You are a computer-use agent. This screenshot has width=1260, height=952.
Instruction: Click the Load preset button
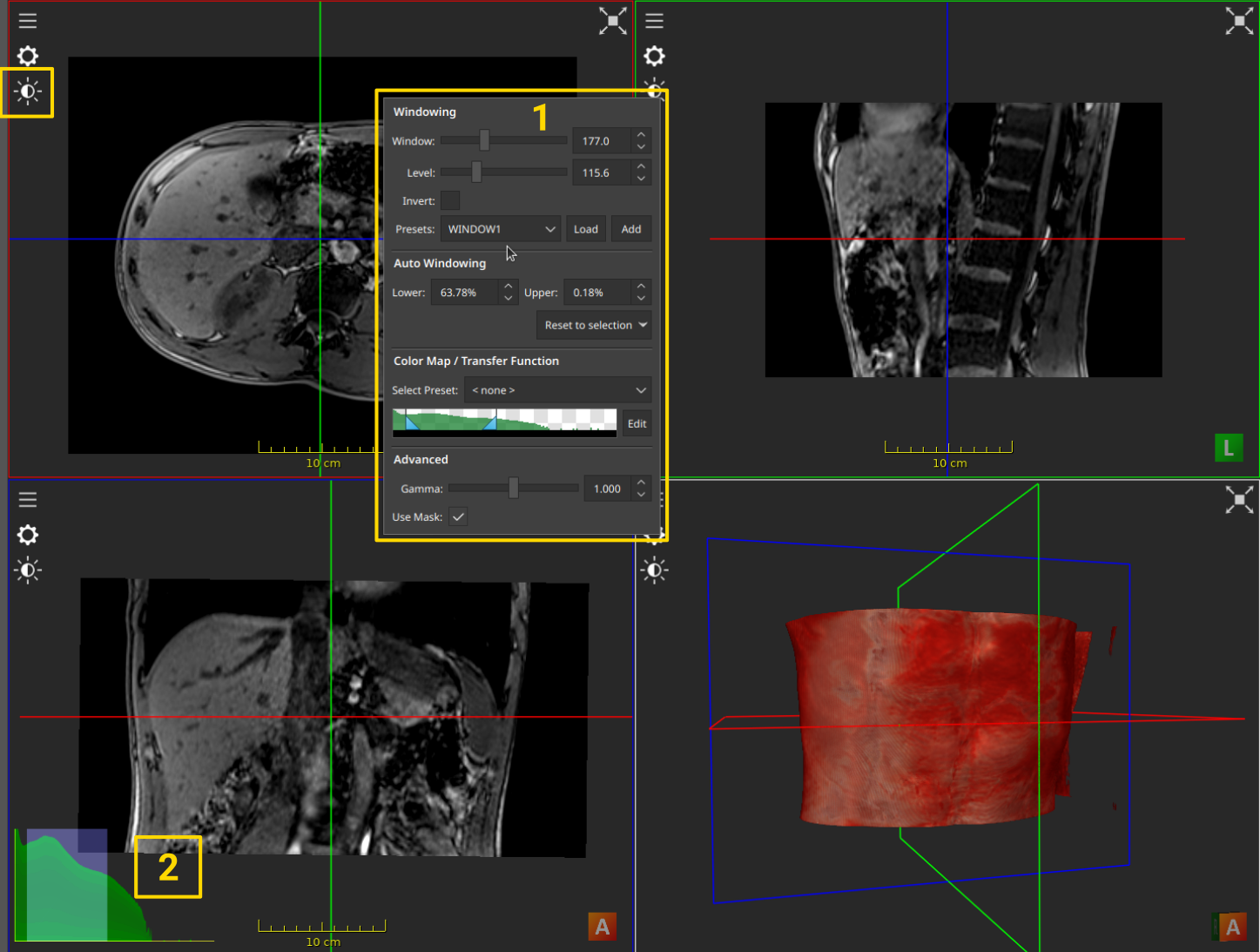[x=585, y=229]
